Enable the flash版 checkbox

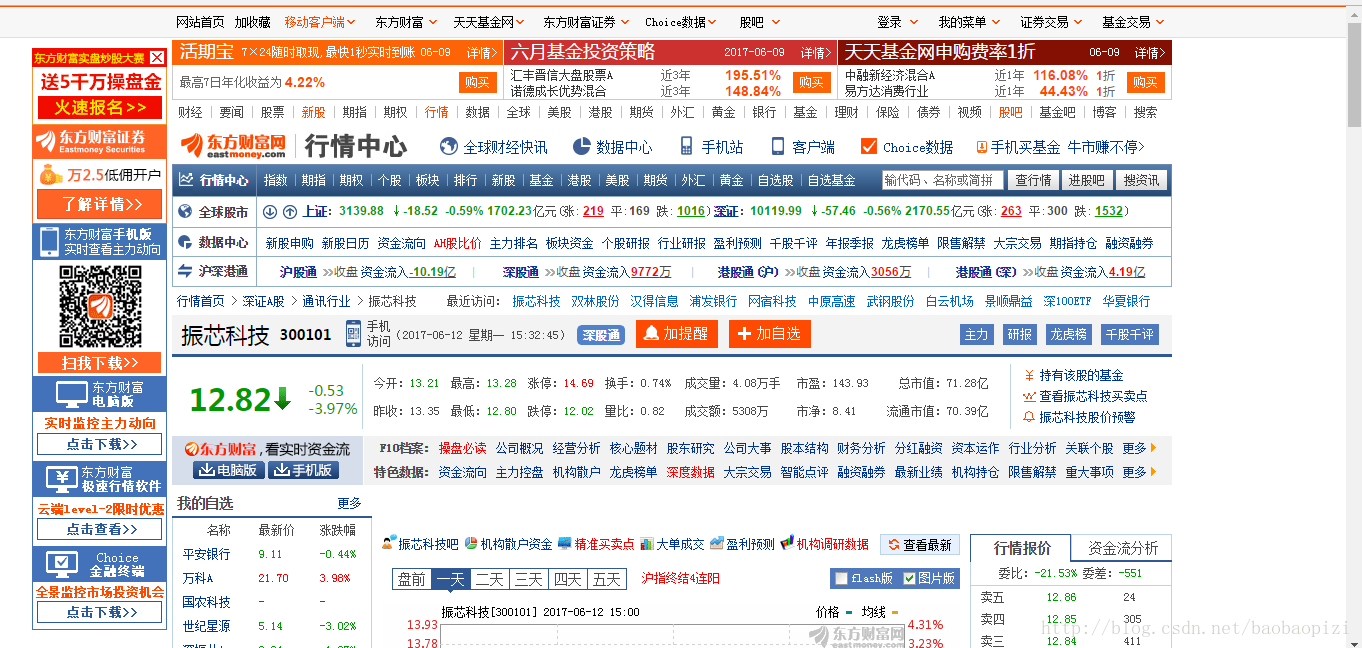(840, 578)
